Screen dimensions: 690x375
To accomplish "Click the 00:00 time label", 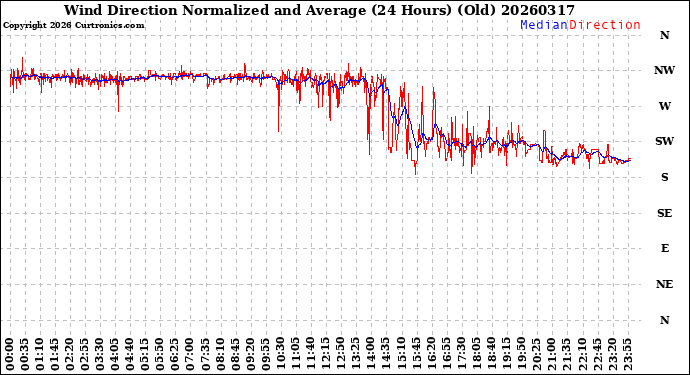I will coord(10,355).
